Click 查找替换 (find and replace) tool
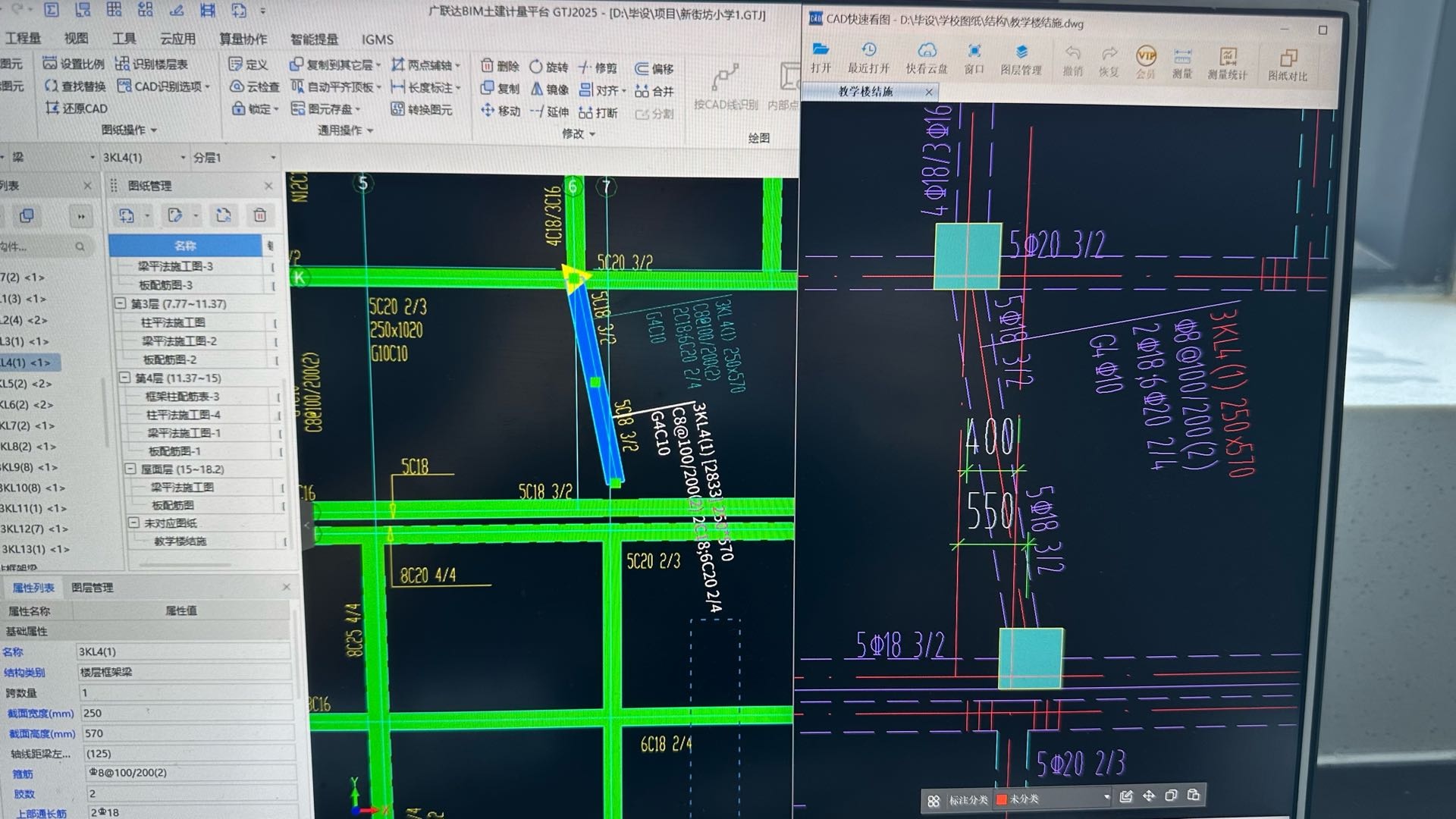Screen dimensions: 1456x819 (75, 86)
